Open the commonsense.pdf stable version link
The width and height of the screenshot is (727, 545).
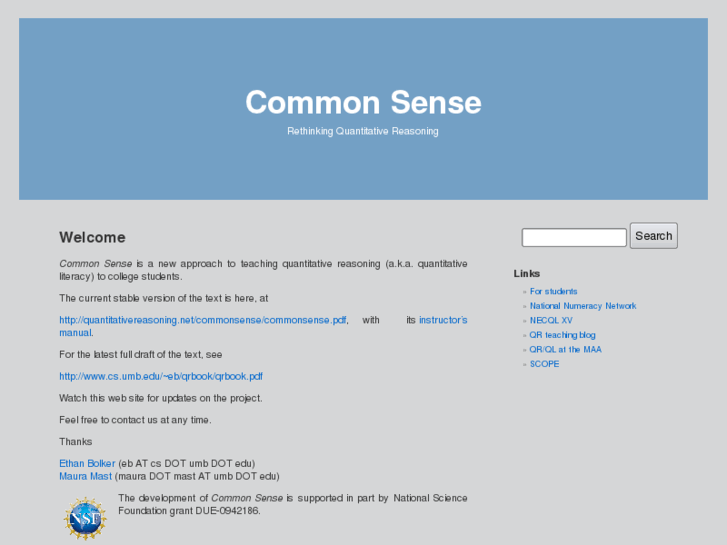tap(203, 320)
